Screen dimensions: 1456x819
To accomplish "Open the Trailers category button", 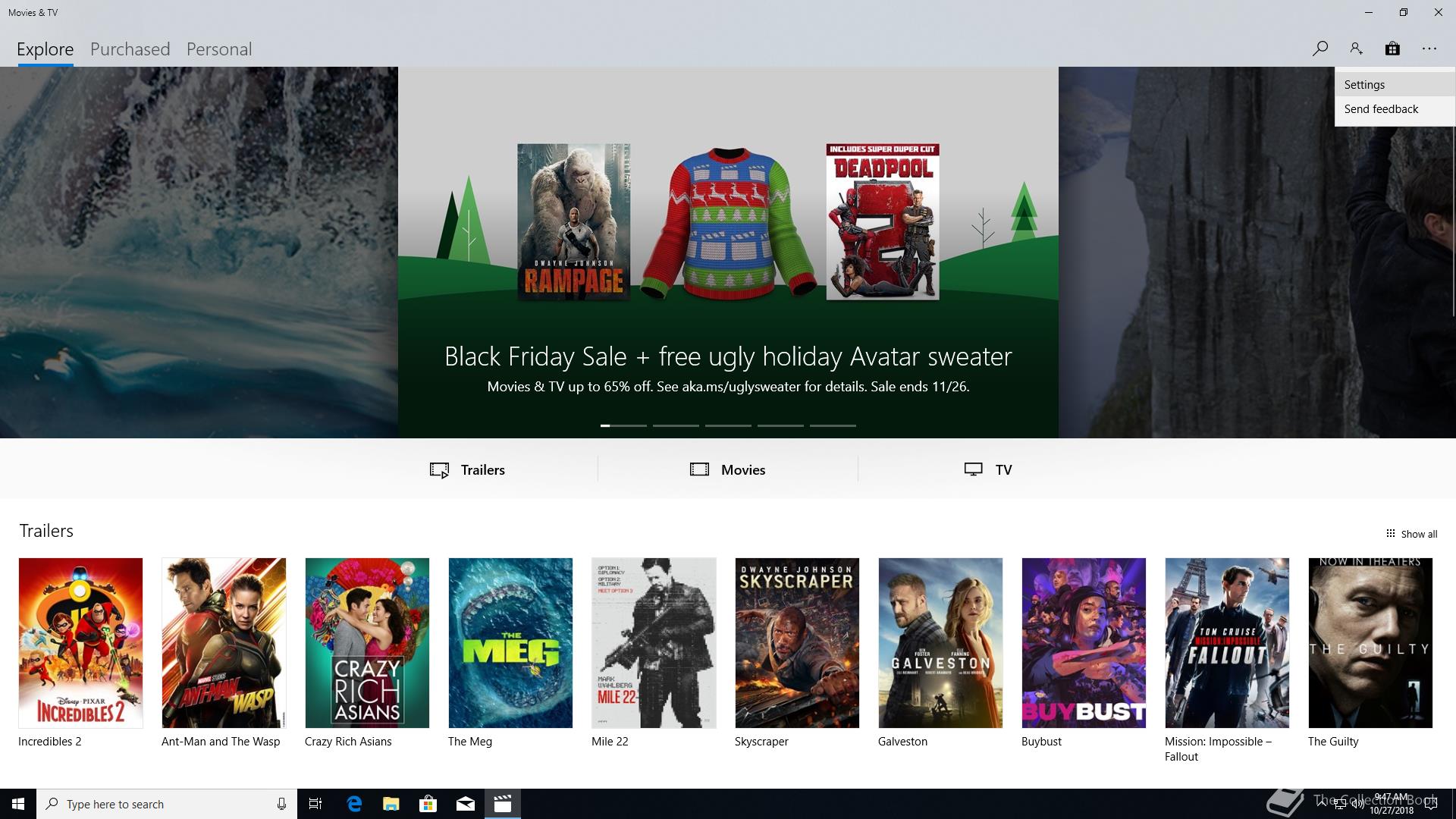I will 467,469.
